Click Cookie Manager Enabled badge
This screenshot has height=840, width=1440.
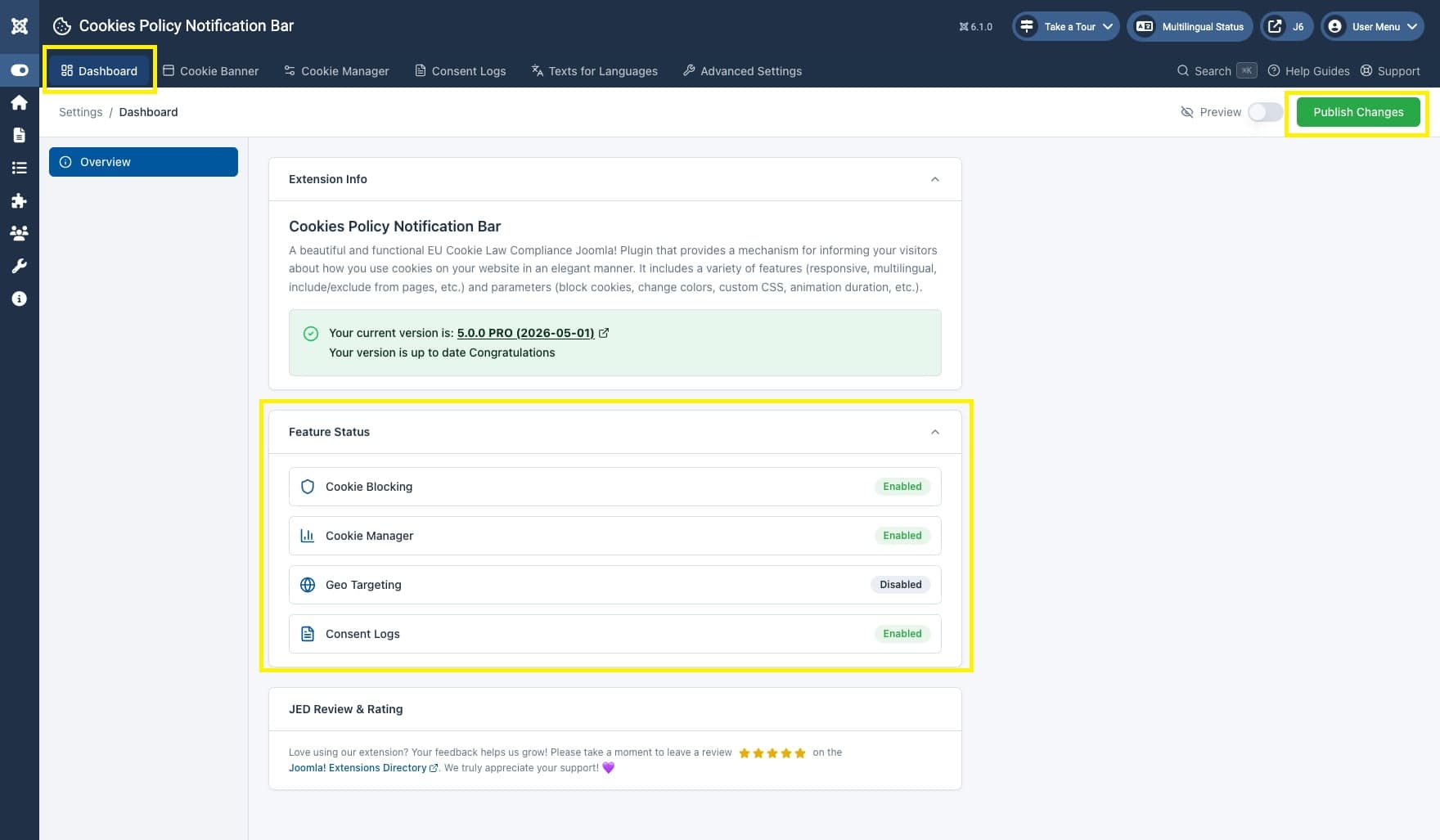[902, 536]
